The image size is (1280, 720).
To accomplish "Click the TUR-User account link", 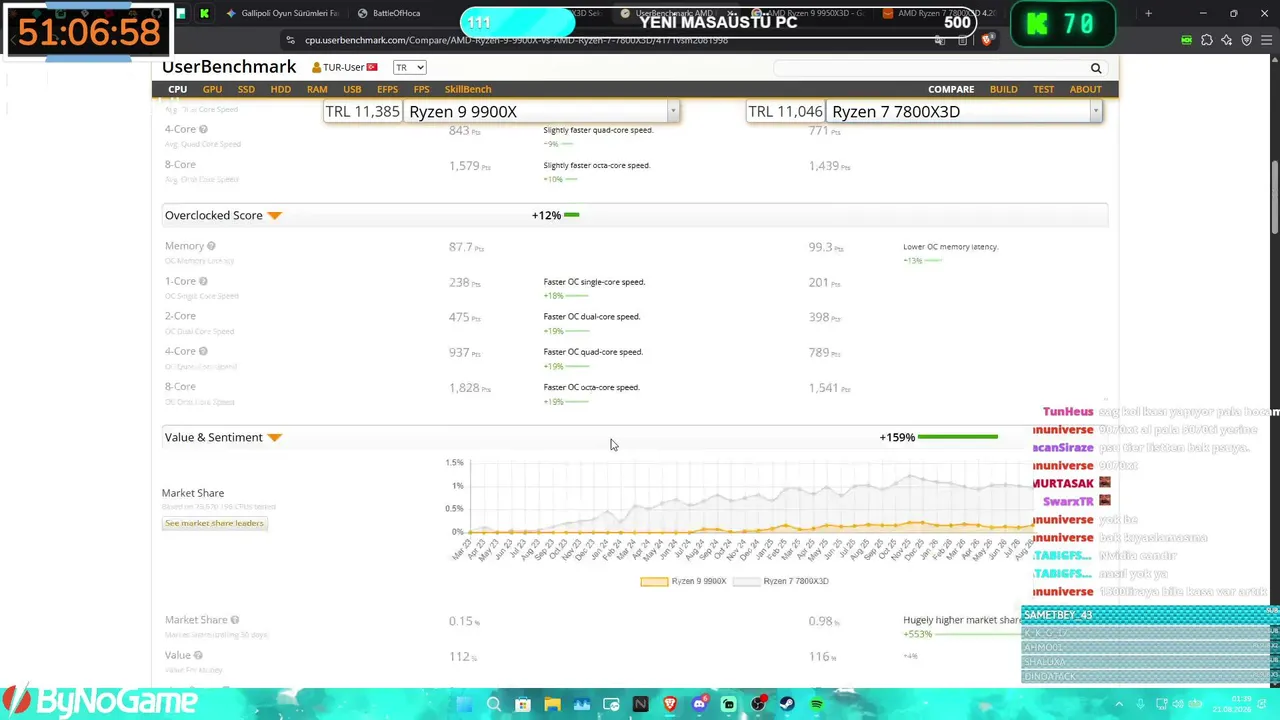I will [344, 67].
